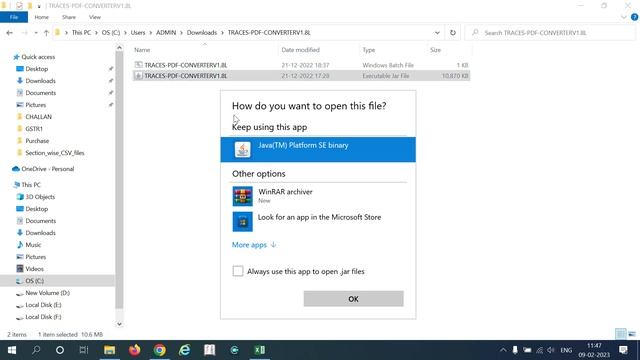The height and width of the screenshot is (360, 640).
Task: Open the Music folder
Action: 33,245
